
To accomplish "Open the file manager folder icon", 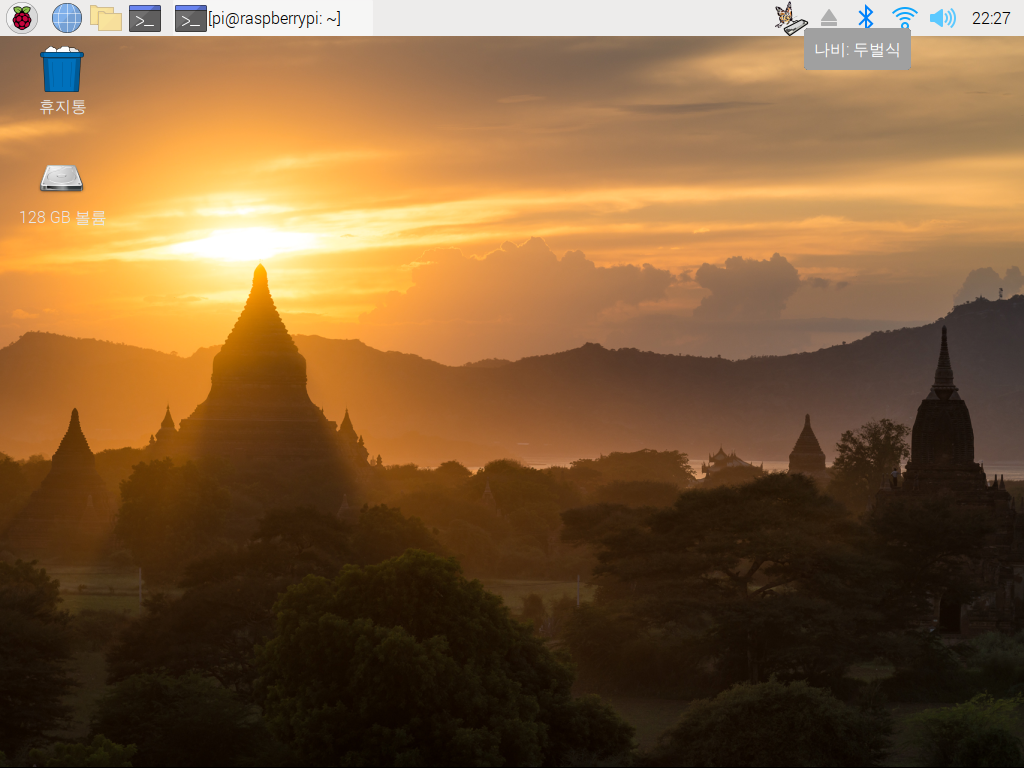I will (x=106, y=18).
